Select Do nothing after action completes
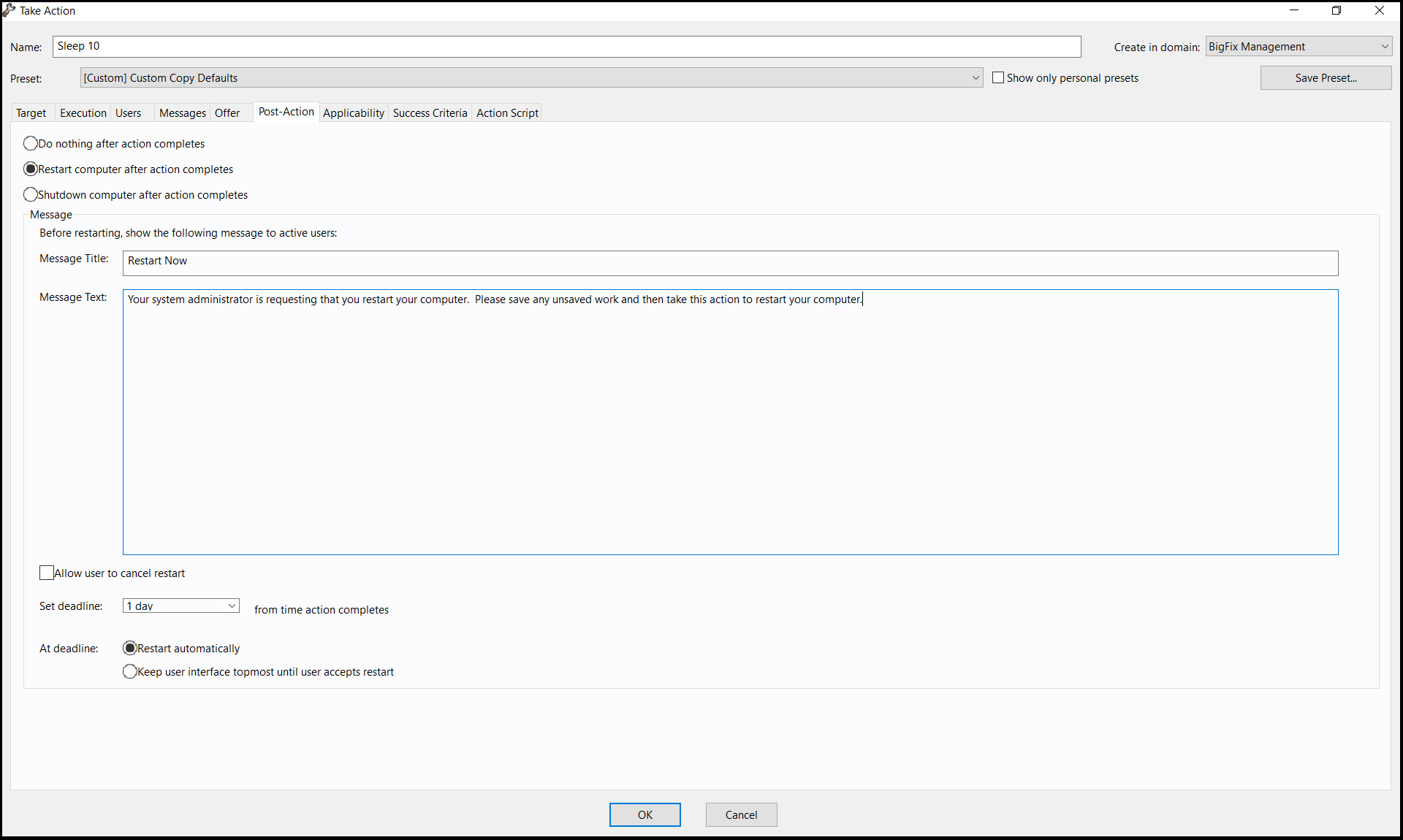The image size is (1403, 840). click(x=31, y=143)
